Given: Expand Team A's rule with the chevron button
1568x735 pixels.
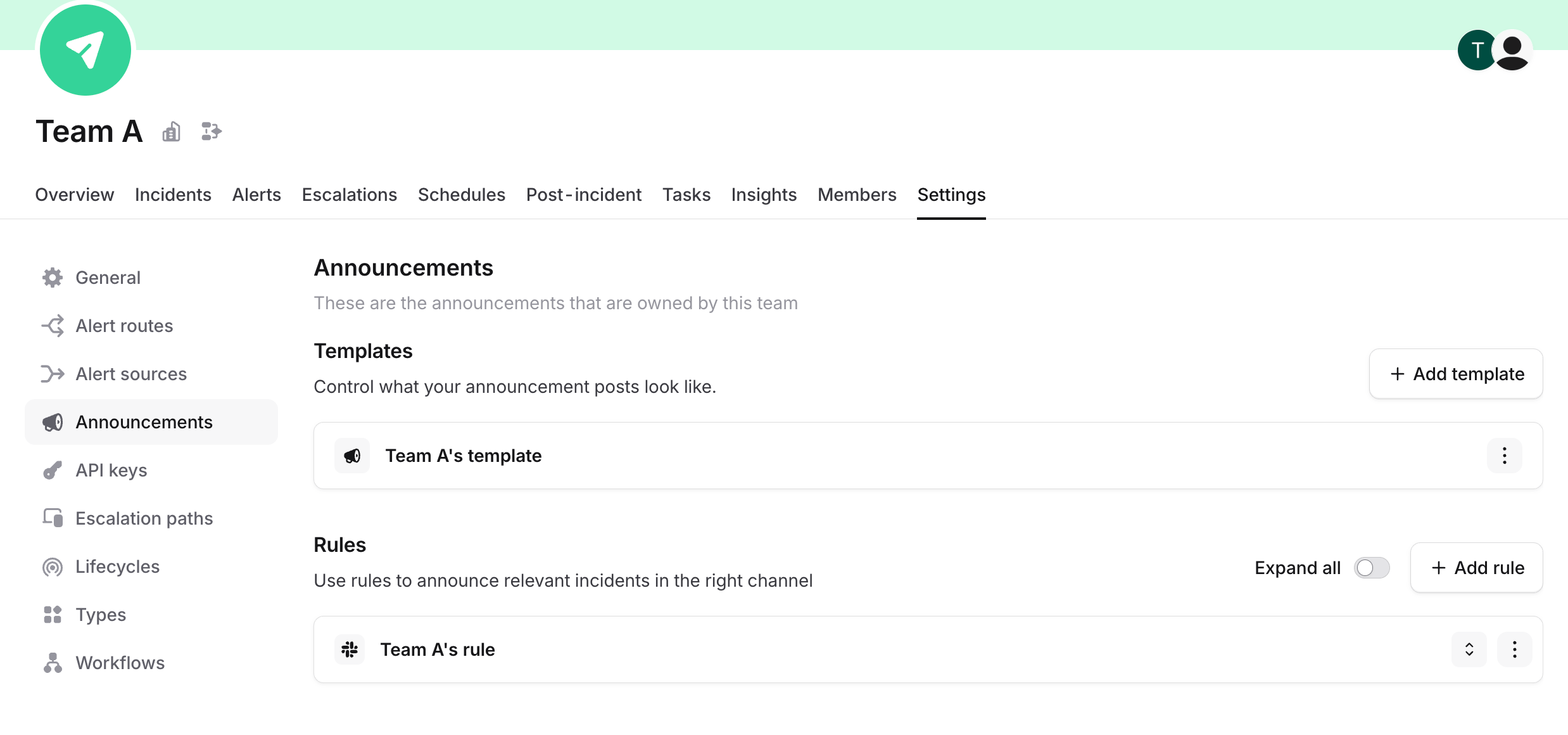Looking at the screenshot, I should point(1469,649).
